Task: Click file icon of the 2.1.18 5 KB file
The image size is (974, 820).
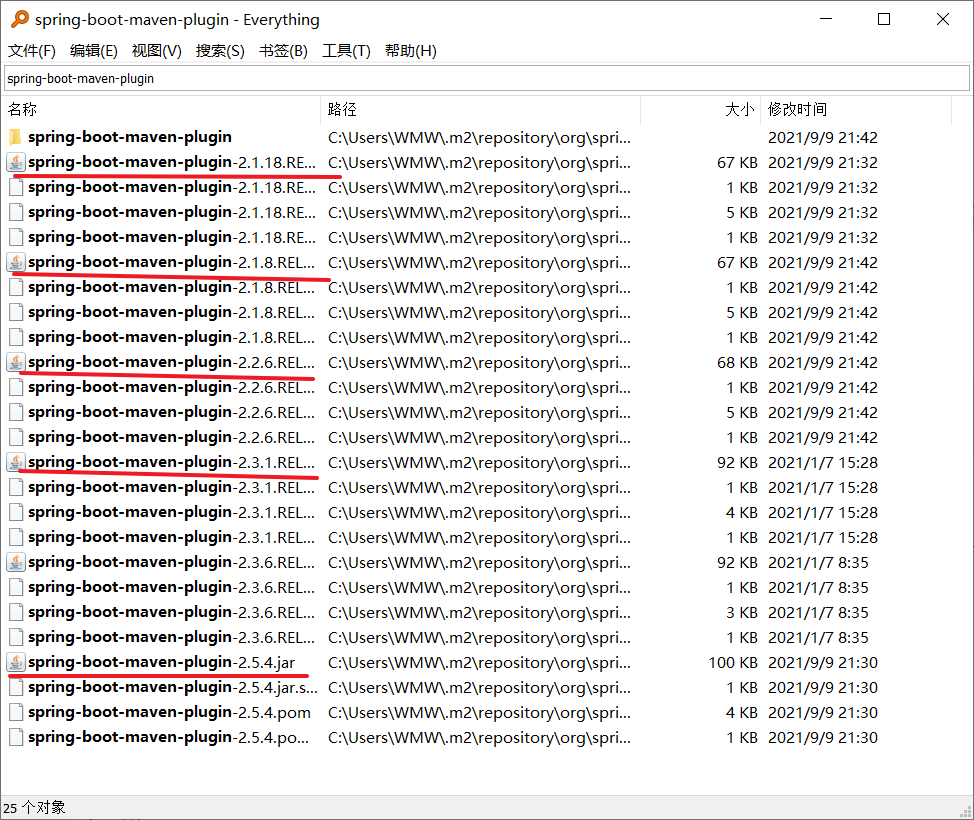Action: click(x=16, y=212)
